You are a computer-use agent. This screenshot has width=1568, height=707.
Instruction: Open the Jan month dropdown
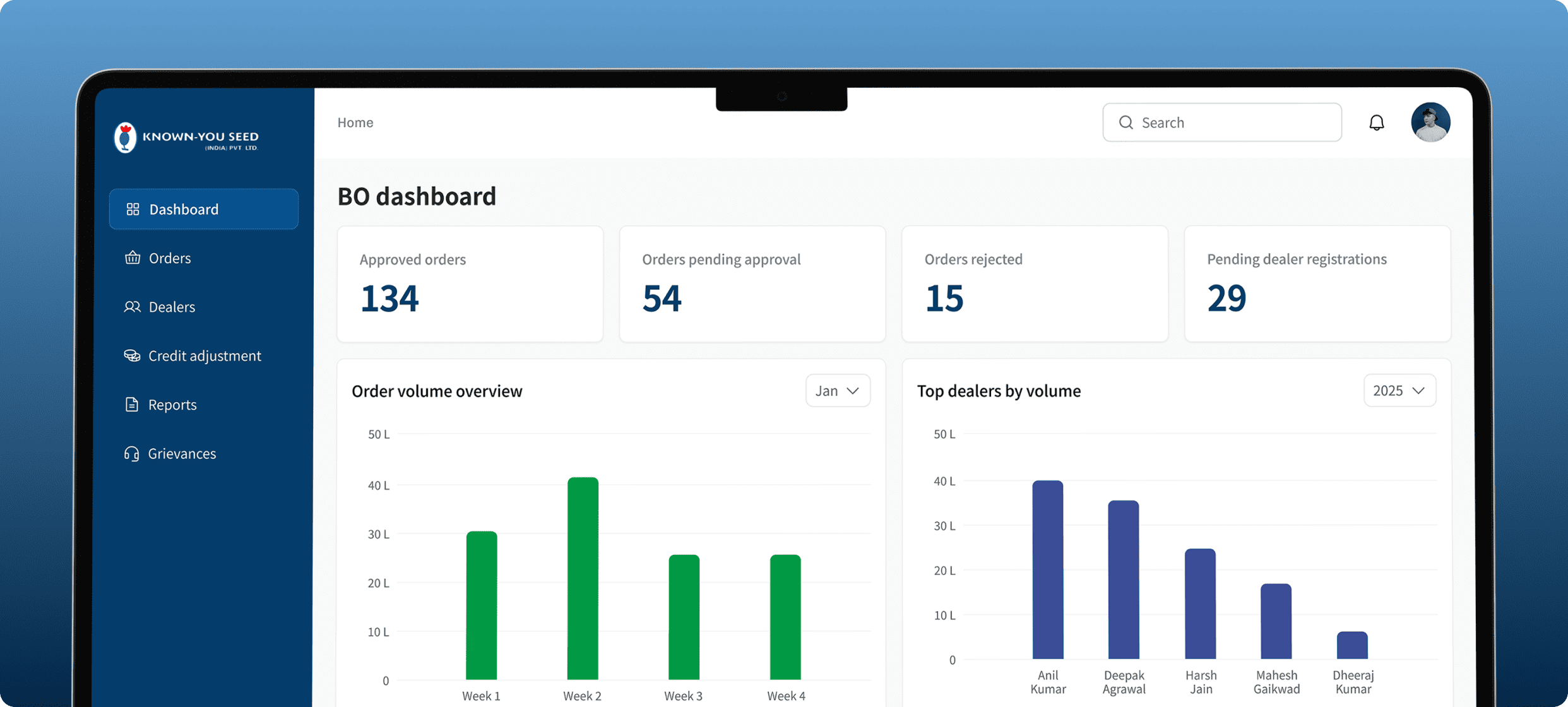tap(838, 391)
